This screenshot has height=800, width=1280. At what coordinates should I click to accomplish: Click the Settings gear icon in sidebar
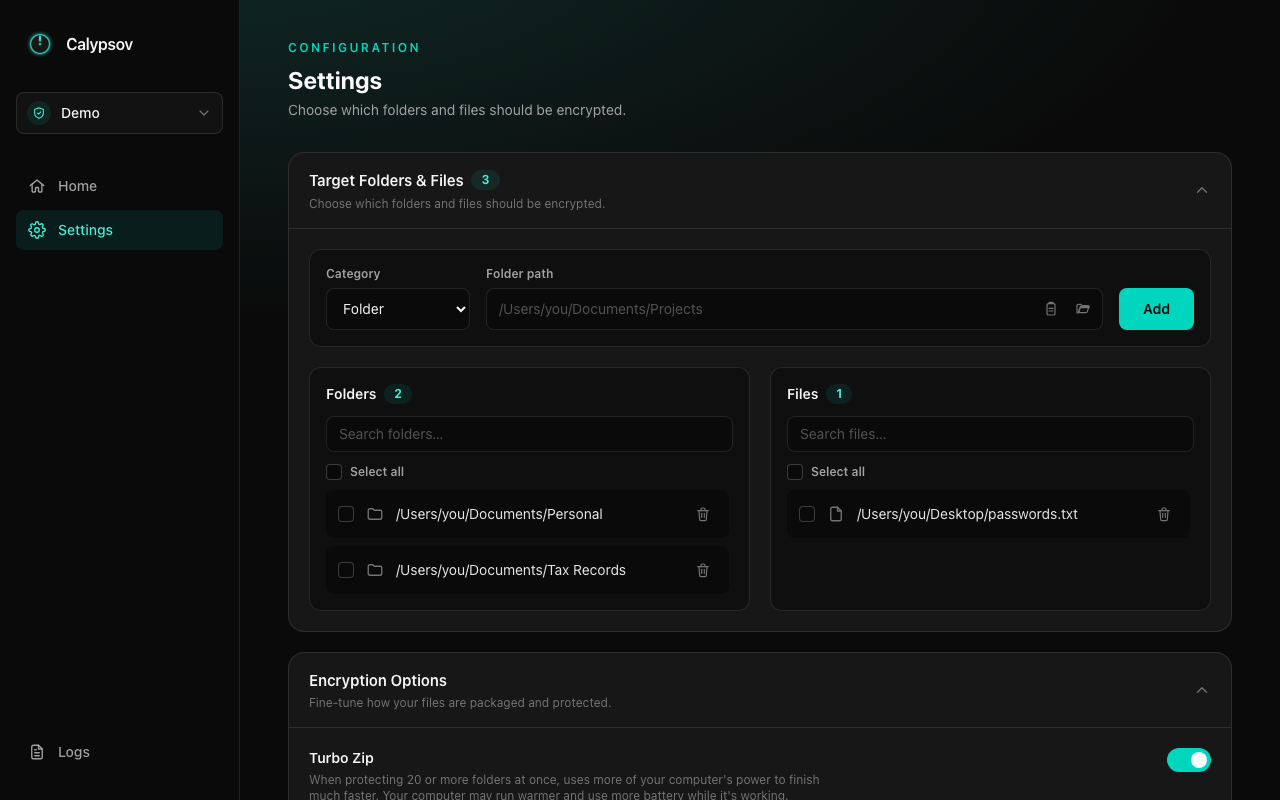(x=37, y=230)
